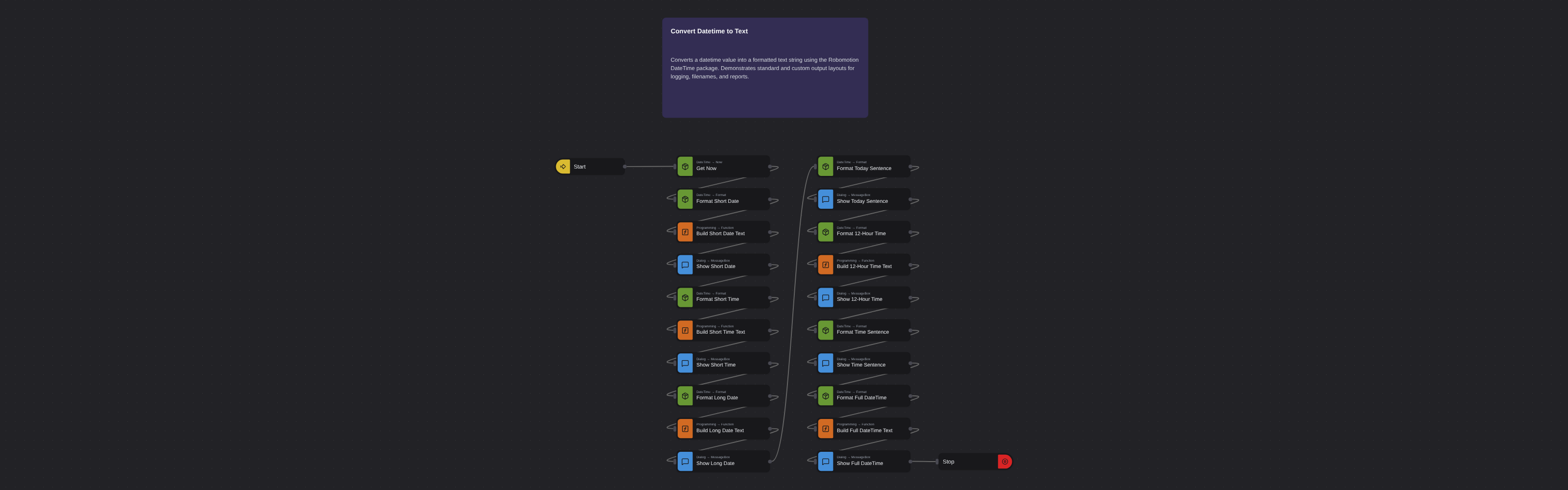Click the blue Show Full DateTime icon

click(826, 462)
